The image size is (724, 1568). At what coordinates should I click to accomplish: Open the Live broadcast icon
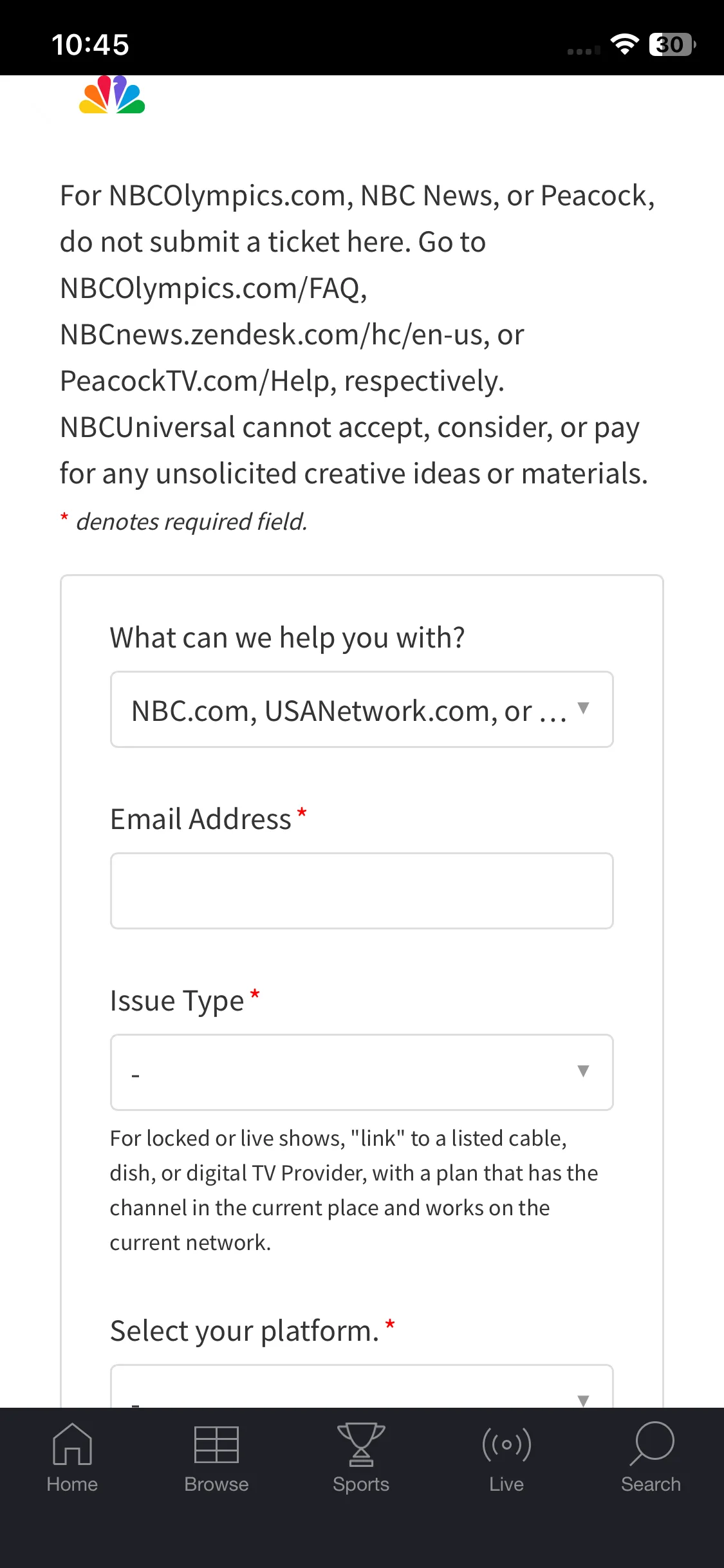pyautogui.click(x=506, y=1444)
